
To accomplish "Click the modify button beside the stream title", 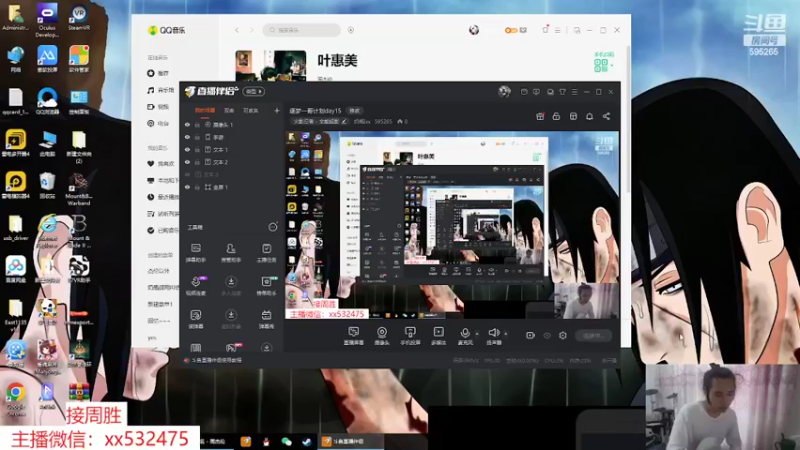I will tap(354, 111).
